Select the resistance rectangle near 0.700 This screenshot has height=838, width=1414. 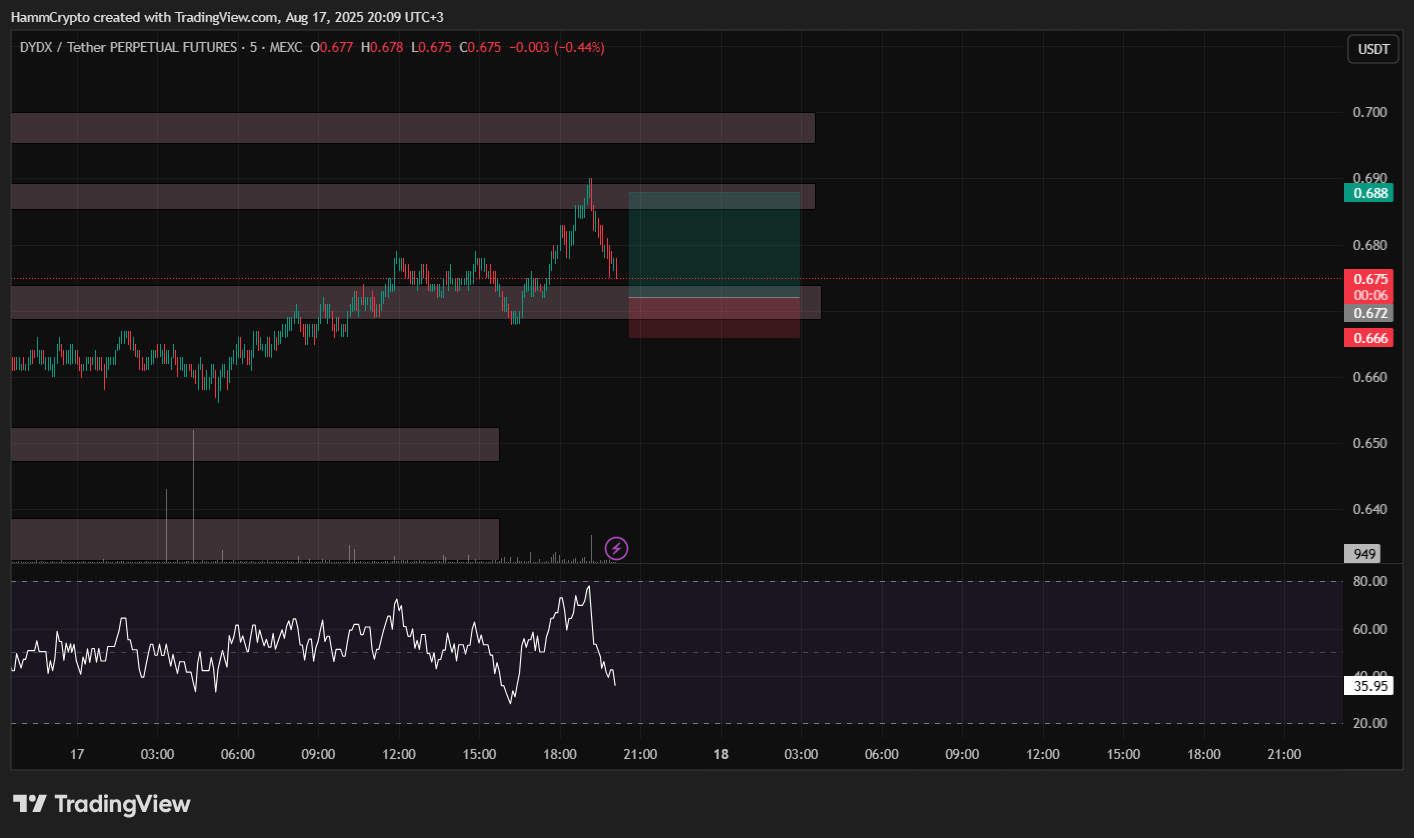pyautogui.click(x=413, y=128)
